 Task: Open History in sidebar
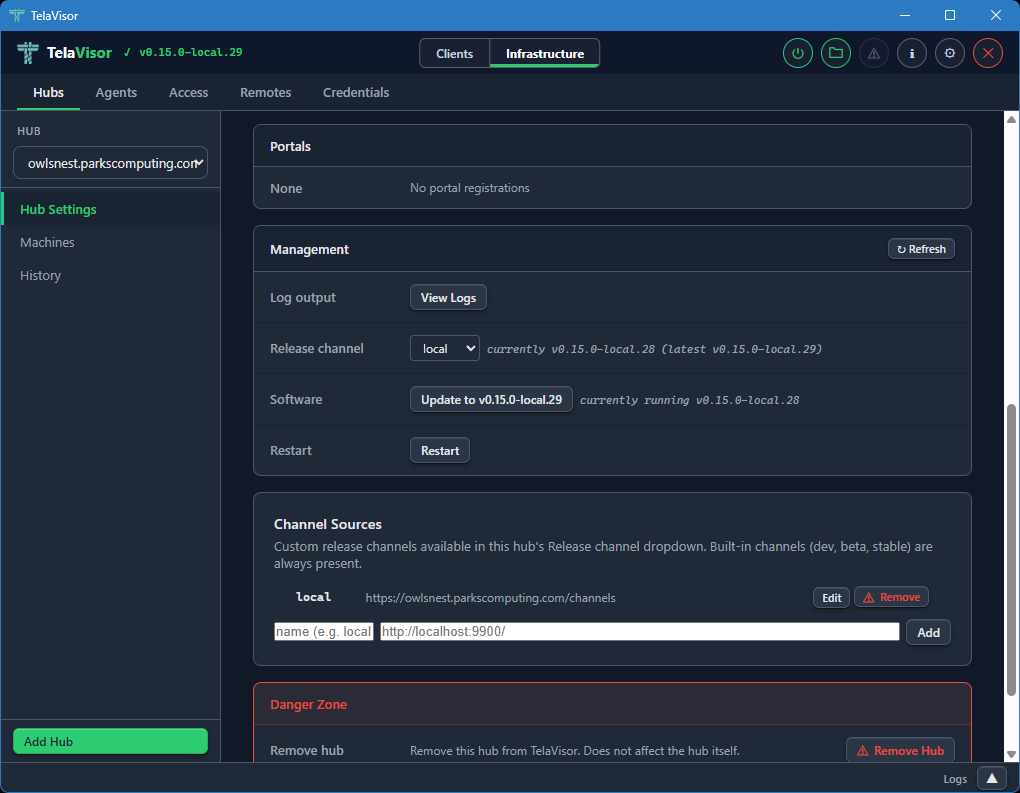click(111, 275)
